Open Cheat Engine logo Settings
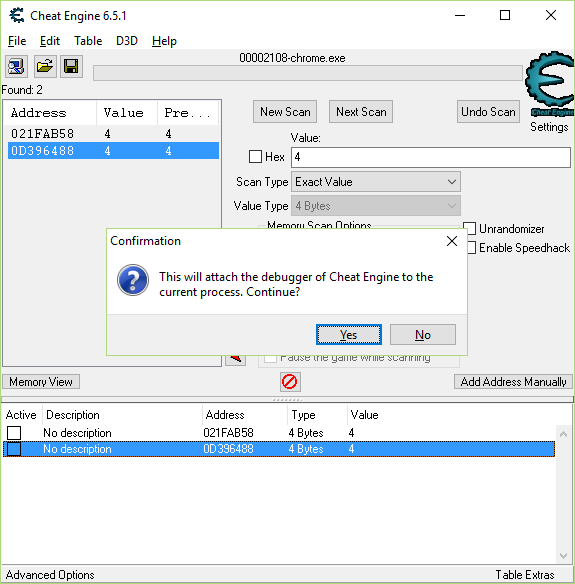Screen dimensions: 575x584 [549, 84]
